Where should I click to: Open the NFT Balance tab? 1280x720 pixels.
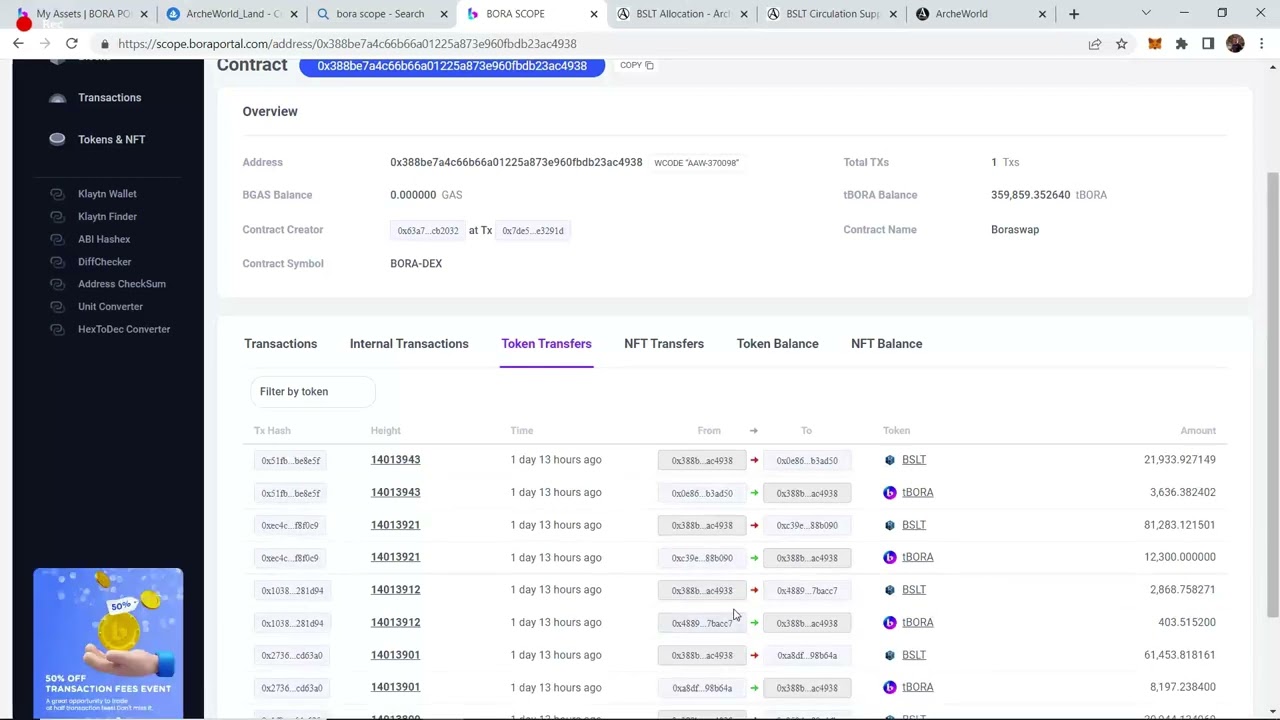point(886,344)
